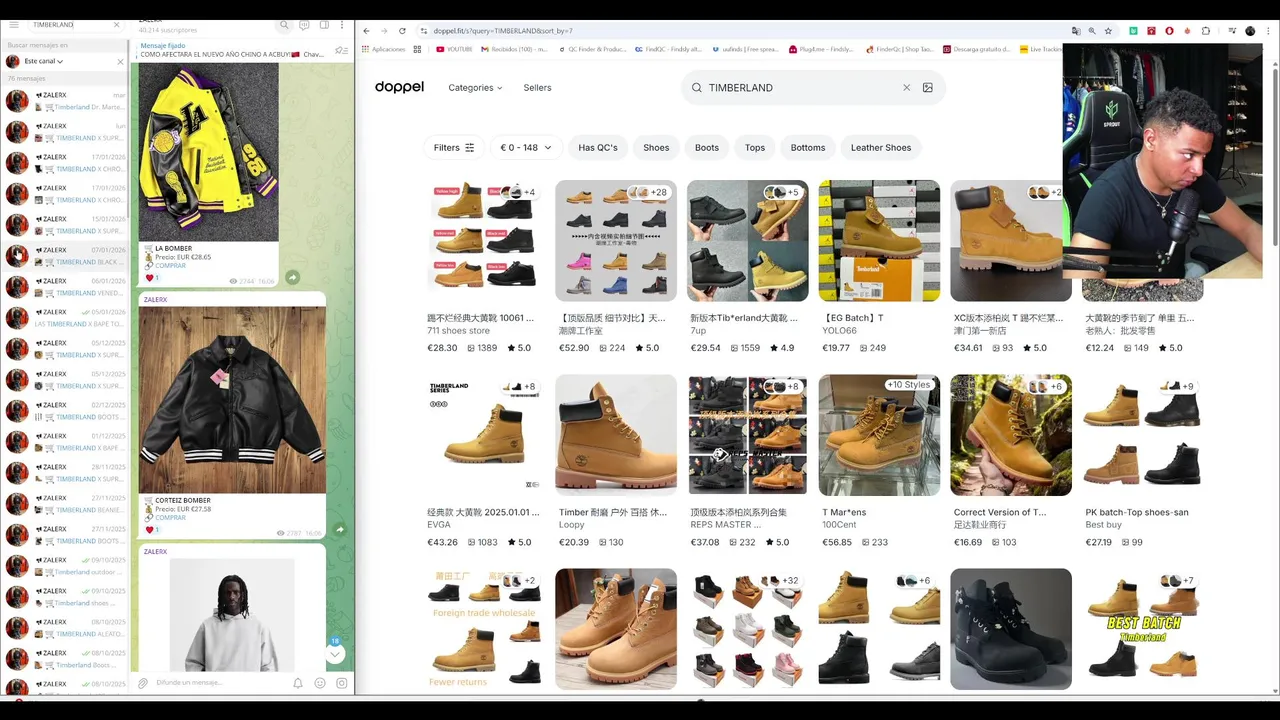Open the three-dot channel options menu

[342, 25]
